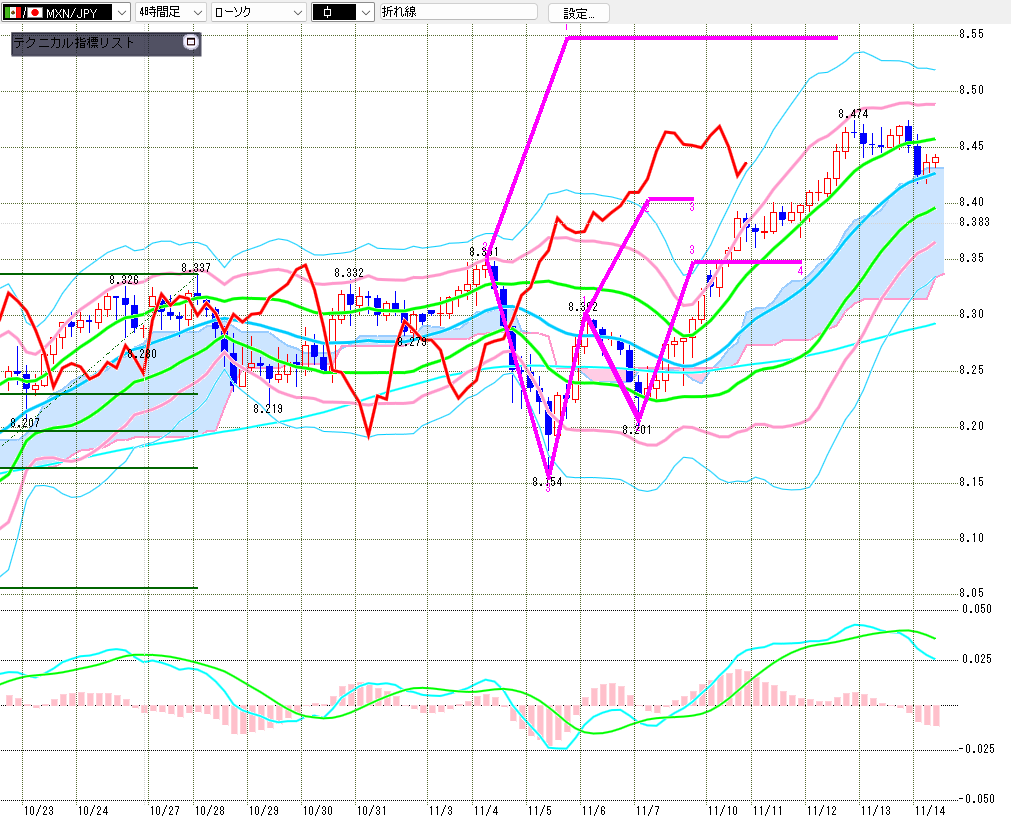Click the 11/14 date on time axis
This screenshot has height=821, width=1011.
point(931,810)
